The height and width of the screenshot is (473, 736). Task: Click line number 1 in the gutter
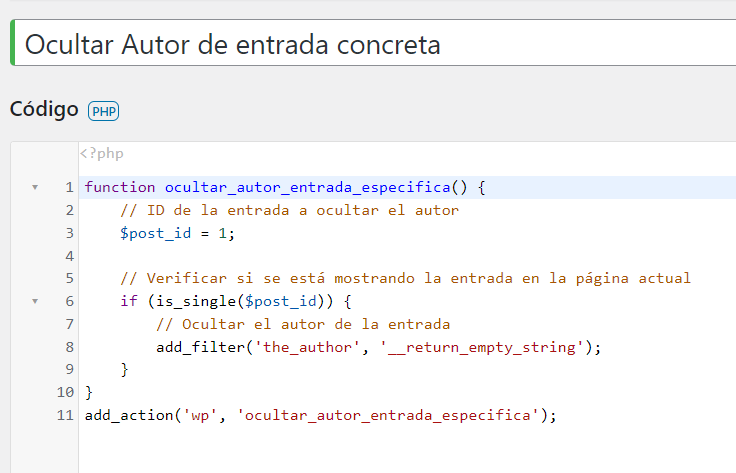pos(69,187)
